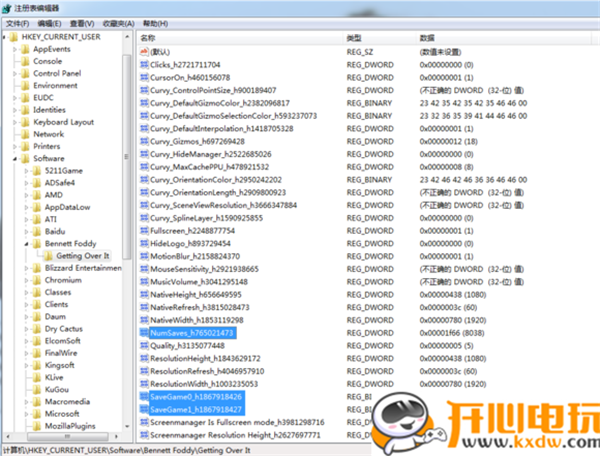This screenshot has height=456, width=600.
Task: Click the Registry Editor title bar icon
Action: [7, 8]
